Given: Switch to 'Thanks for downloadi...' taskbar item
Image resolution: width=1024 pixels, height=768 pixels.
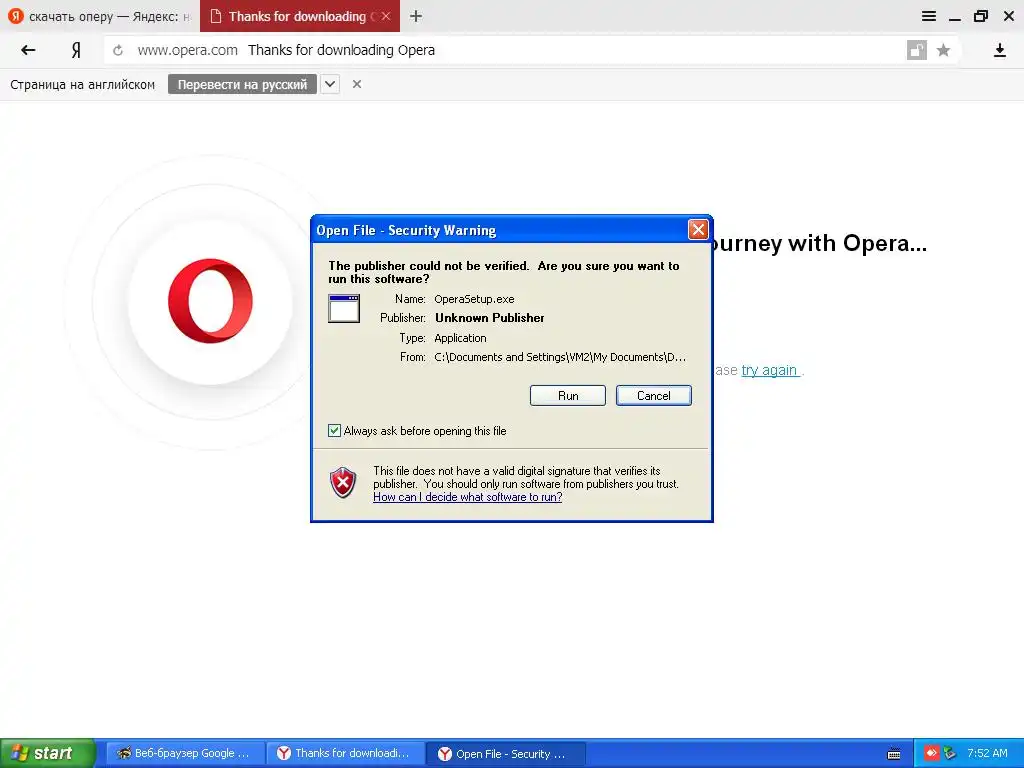Looking at the screenshot, I should coord(345,754).
